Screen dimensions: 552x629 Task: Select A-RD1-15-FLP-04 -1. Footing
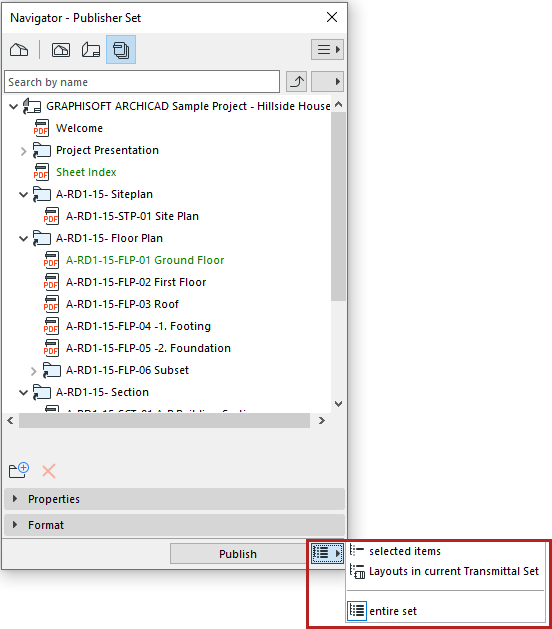[x=138, y=327]
